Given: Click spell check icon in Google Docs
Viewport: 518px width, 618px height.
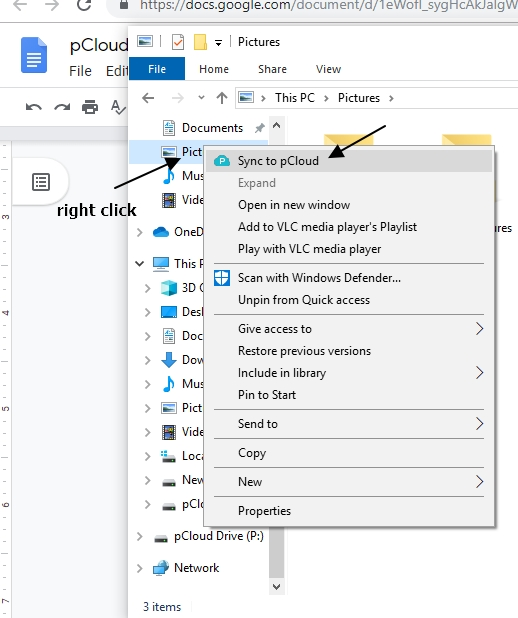Looking at the screenshot, I should [x=118, y=107].
